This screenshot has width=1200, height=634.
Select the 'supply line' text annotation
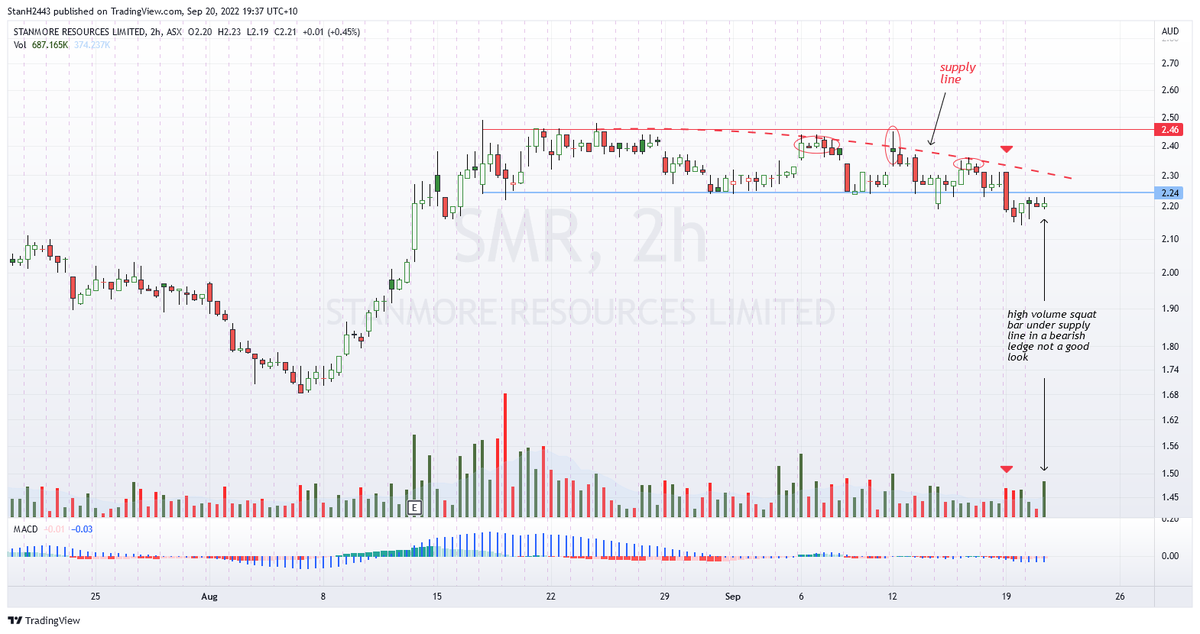pyautogui.click(x=957, y=73)
